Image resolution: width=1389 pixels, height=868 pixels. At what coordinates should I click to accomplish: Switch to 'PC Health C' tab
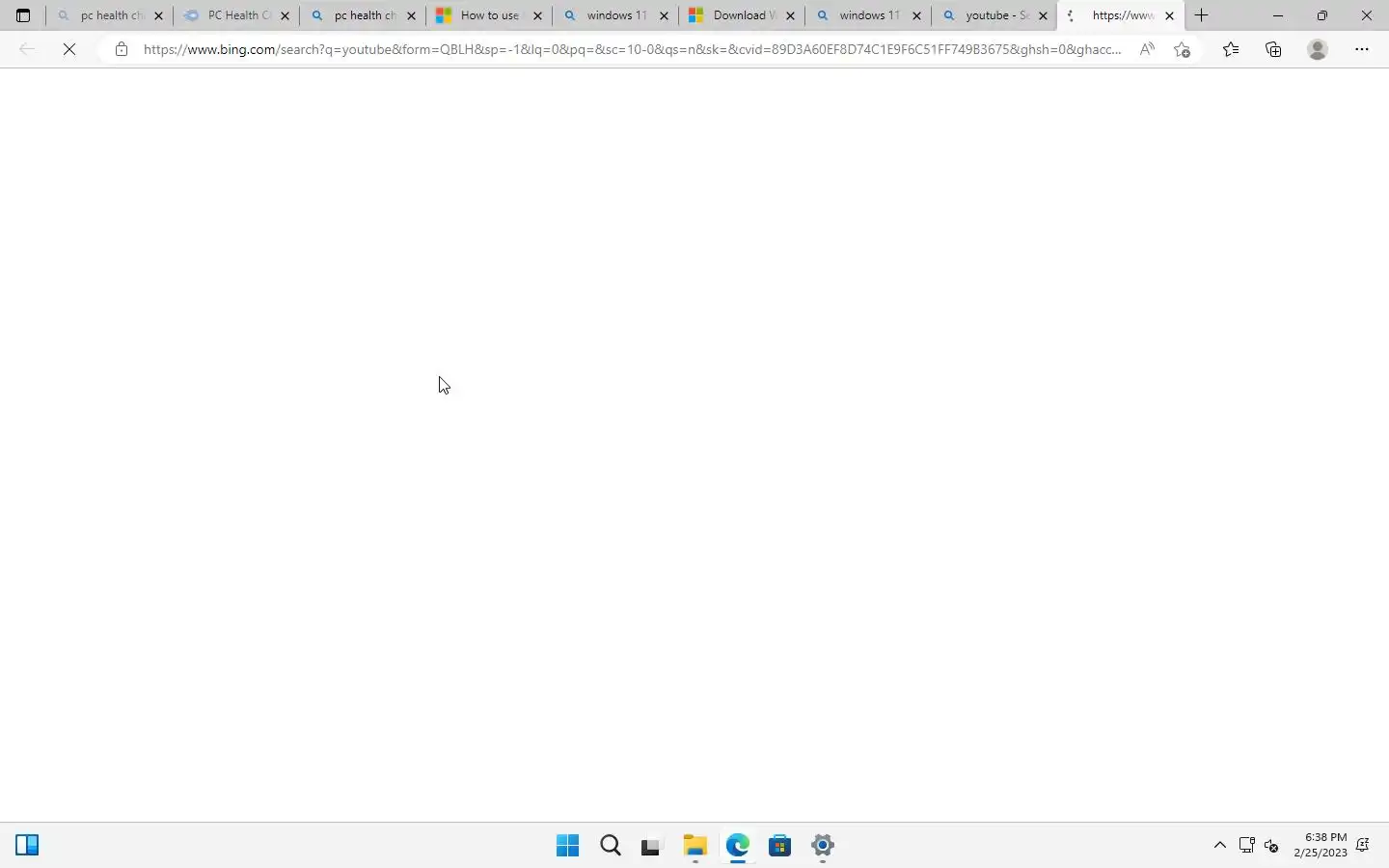[236, 15]
